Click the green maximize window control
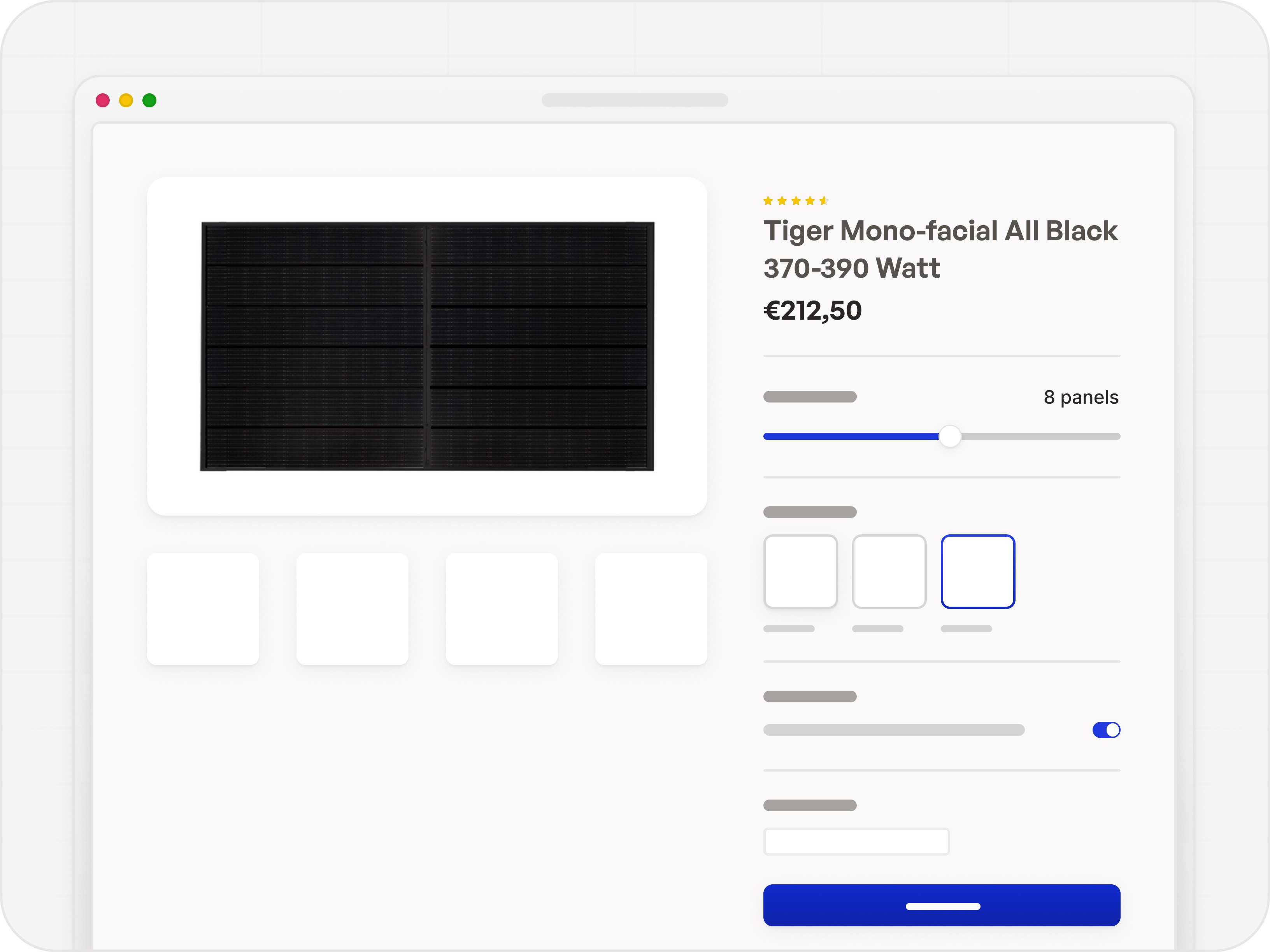 point(149,101)
